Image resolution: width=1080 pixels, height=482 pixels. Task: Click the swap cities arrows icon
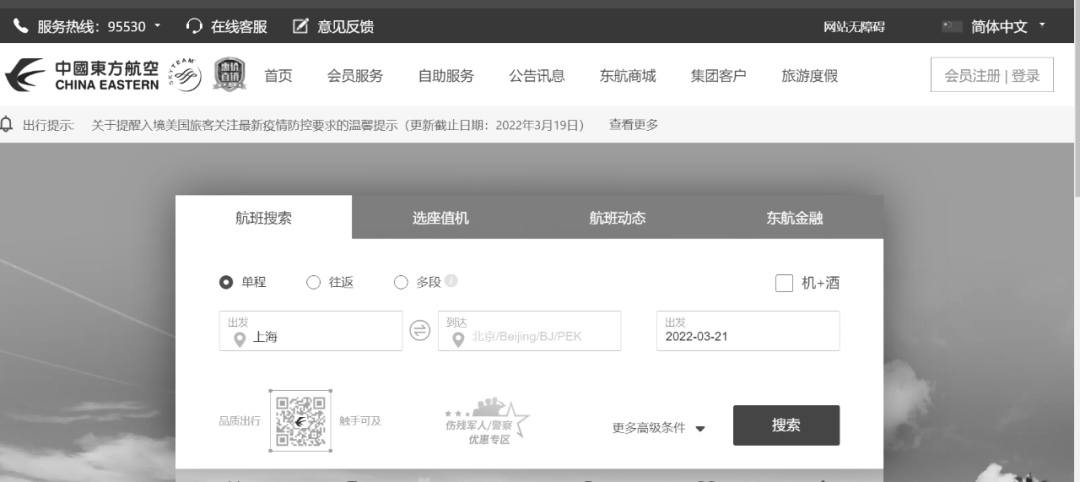[420, 331]
